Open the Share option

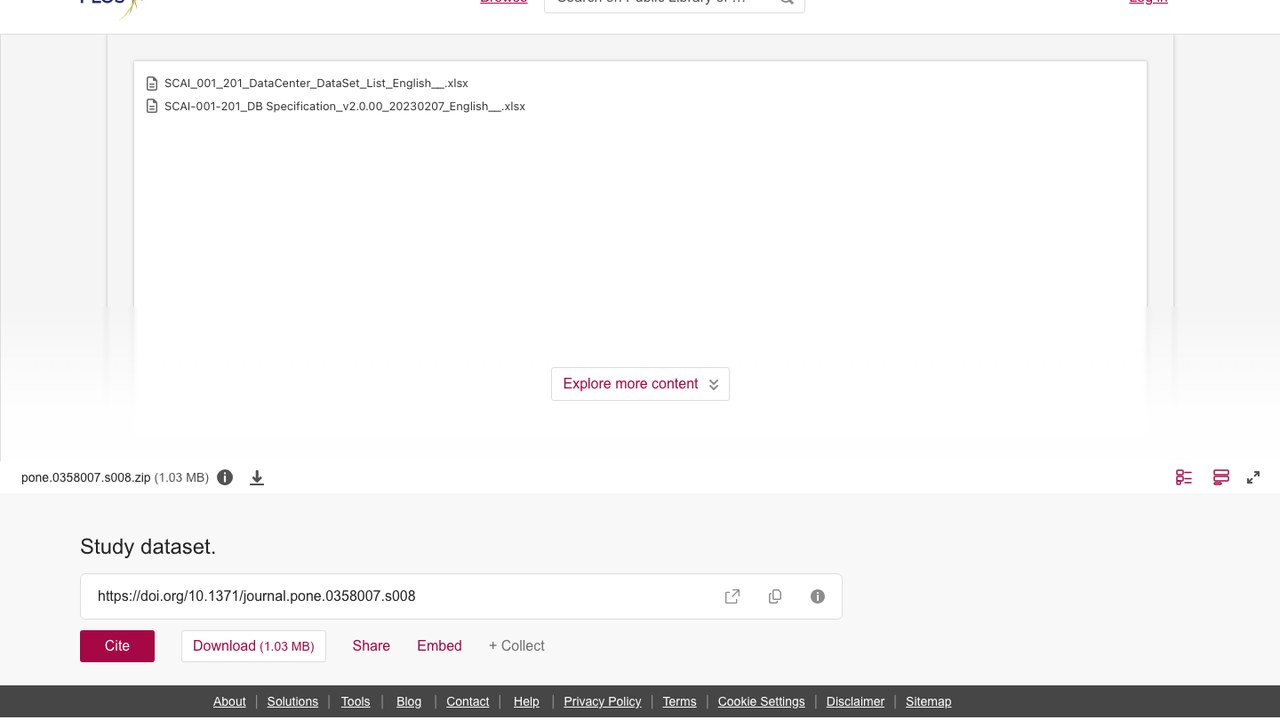[x=371, y=646]
